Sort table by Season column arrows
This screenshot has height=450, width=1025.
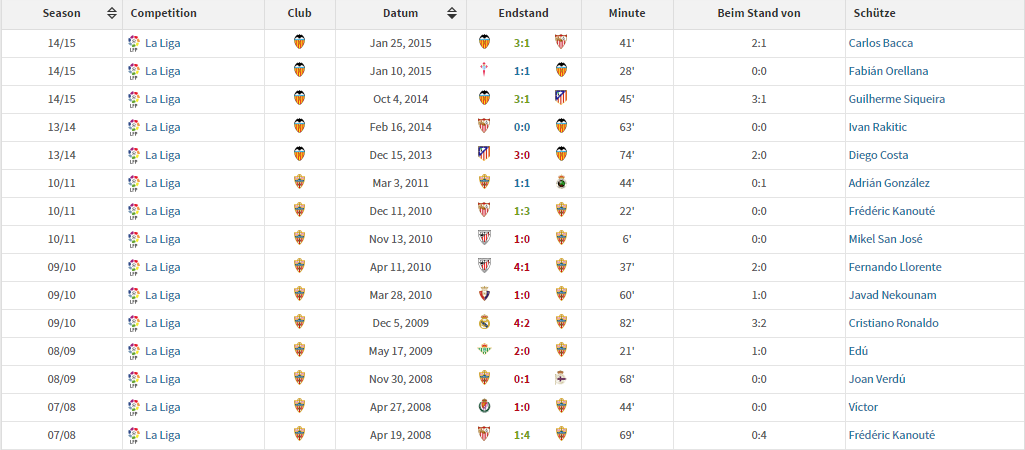point(112,14)
